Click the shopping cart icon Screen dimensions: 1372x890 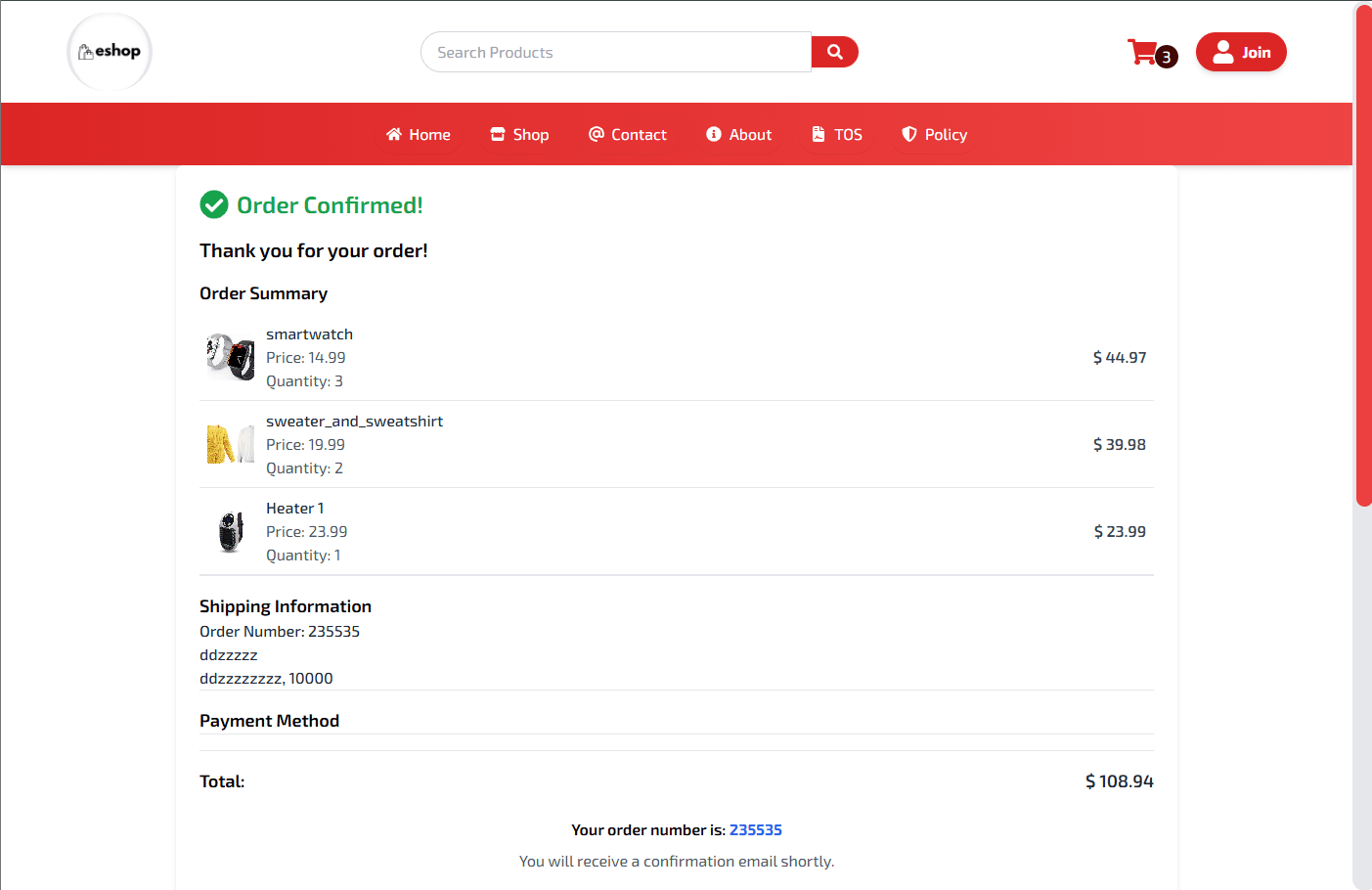(1142, 51)
